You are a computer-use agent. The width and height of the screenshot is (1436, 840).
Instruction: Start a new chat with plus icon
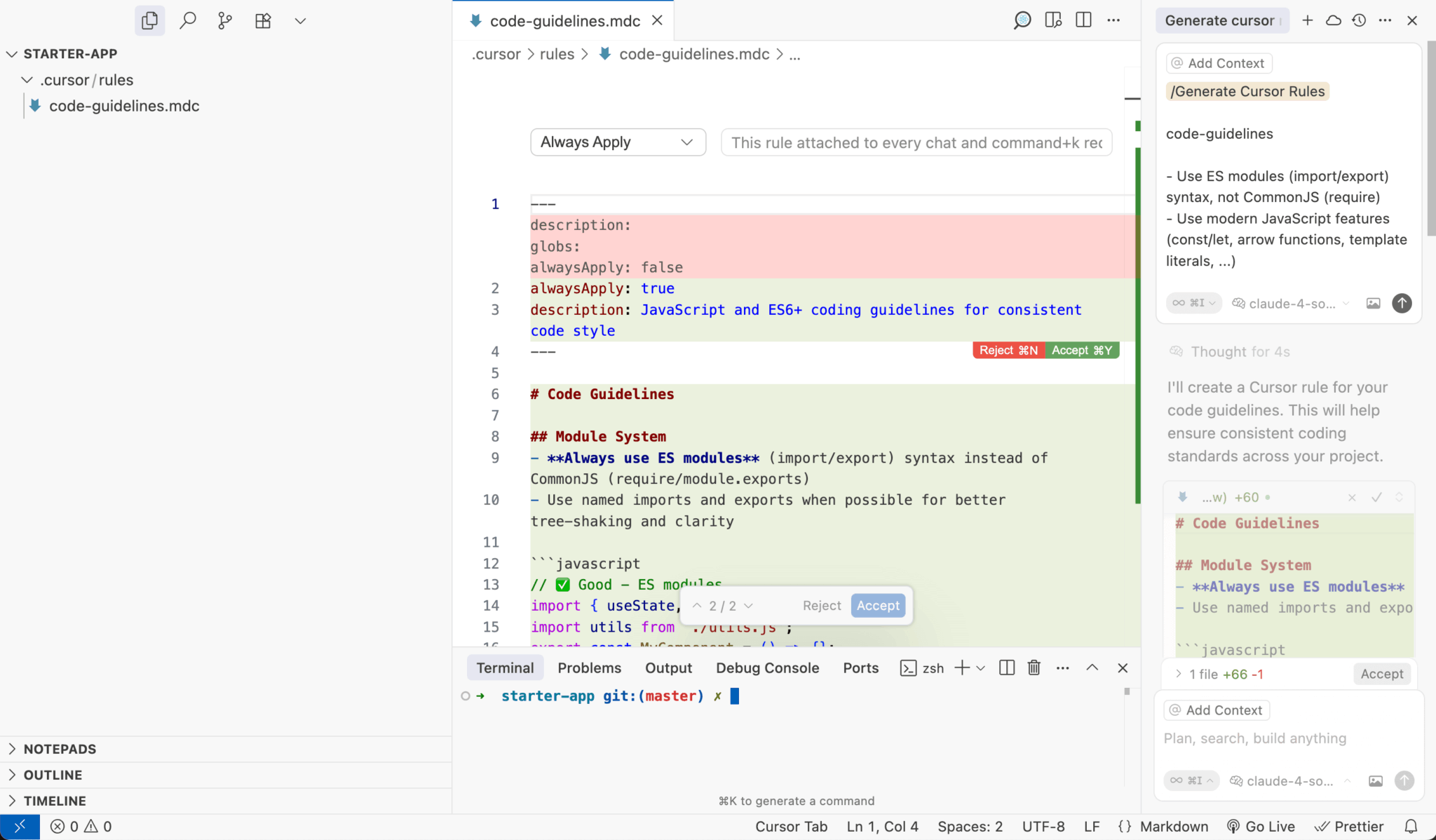[x=1307, y=20]
